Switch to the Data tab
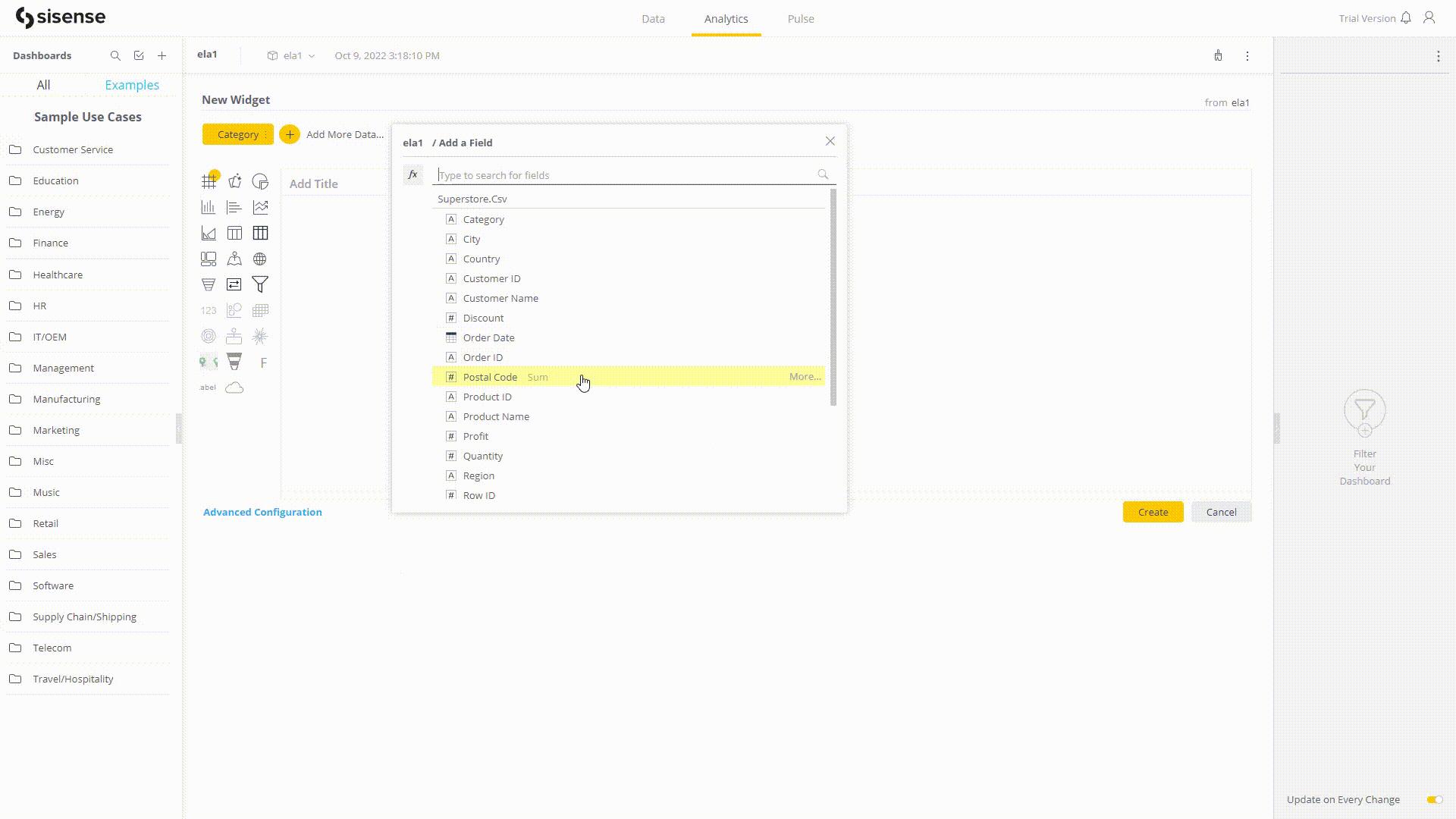 653,18
